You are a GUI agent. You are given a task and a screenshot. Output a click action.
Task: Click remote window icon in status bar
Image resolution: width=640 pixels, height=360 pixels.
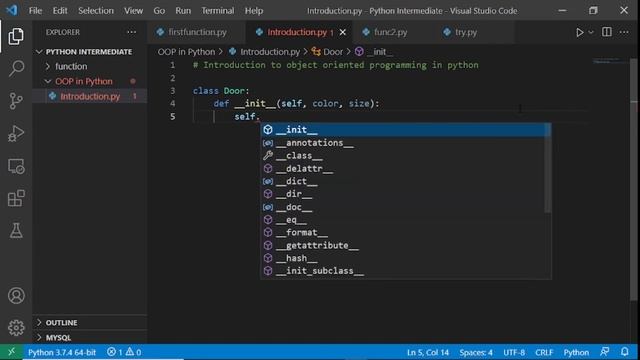[11, 352]
